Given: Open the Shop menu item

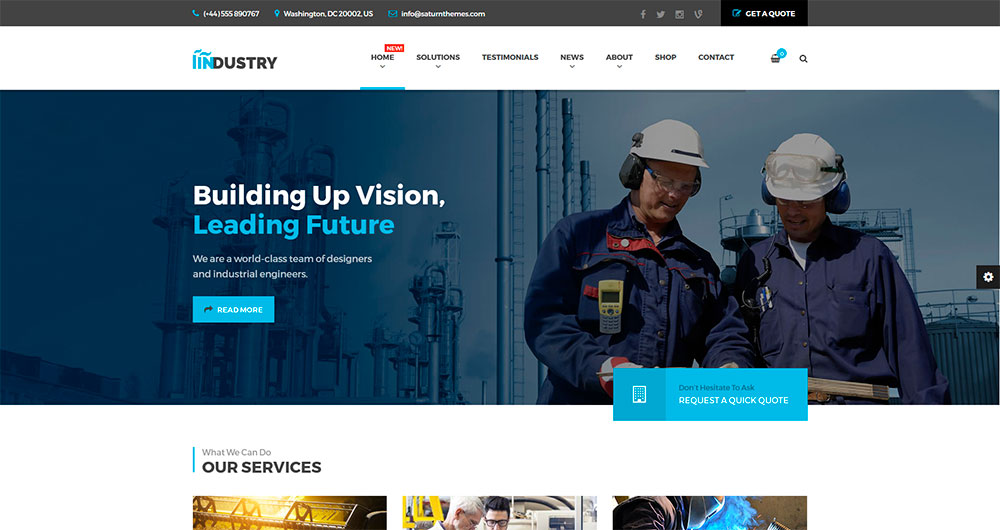Looking at the screenshot, I should [x=665, y=57].
